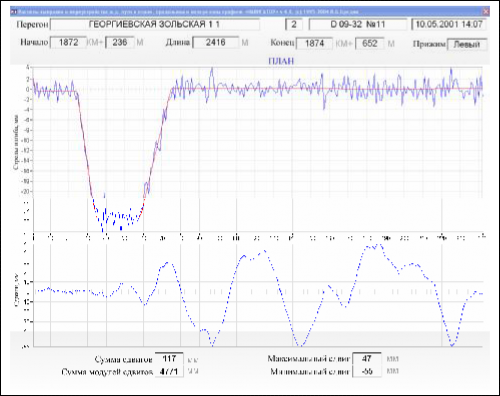500x396 pixels.
Task: Click the 'Перегон' label
Action: tap(32, 25)
